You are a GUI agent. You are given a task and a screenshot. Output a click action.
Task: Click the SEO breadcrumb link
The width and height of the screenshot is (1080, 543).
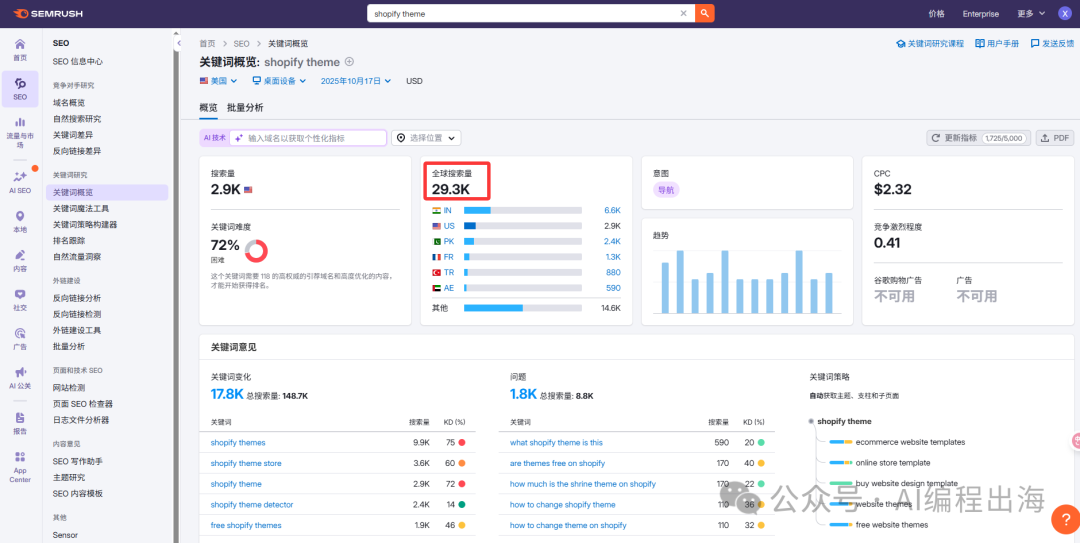(x=242, y=43)
